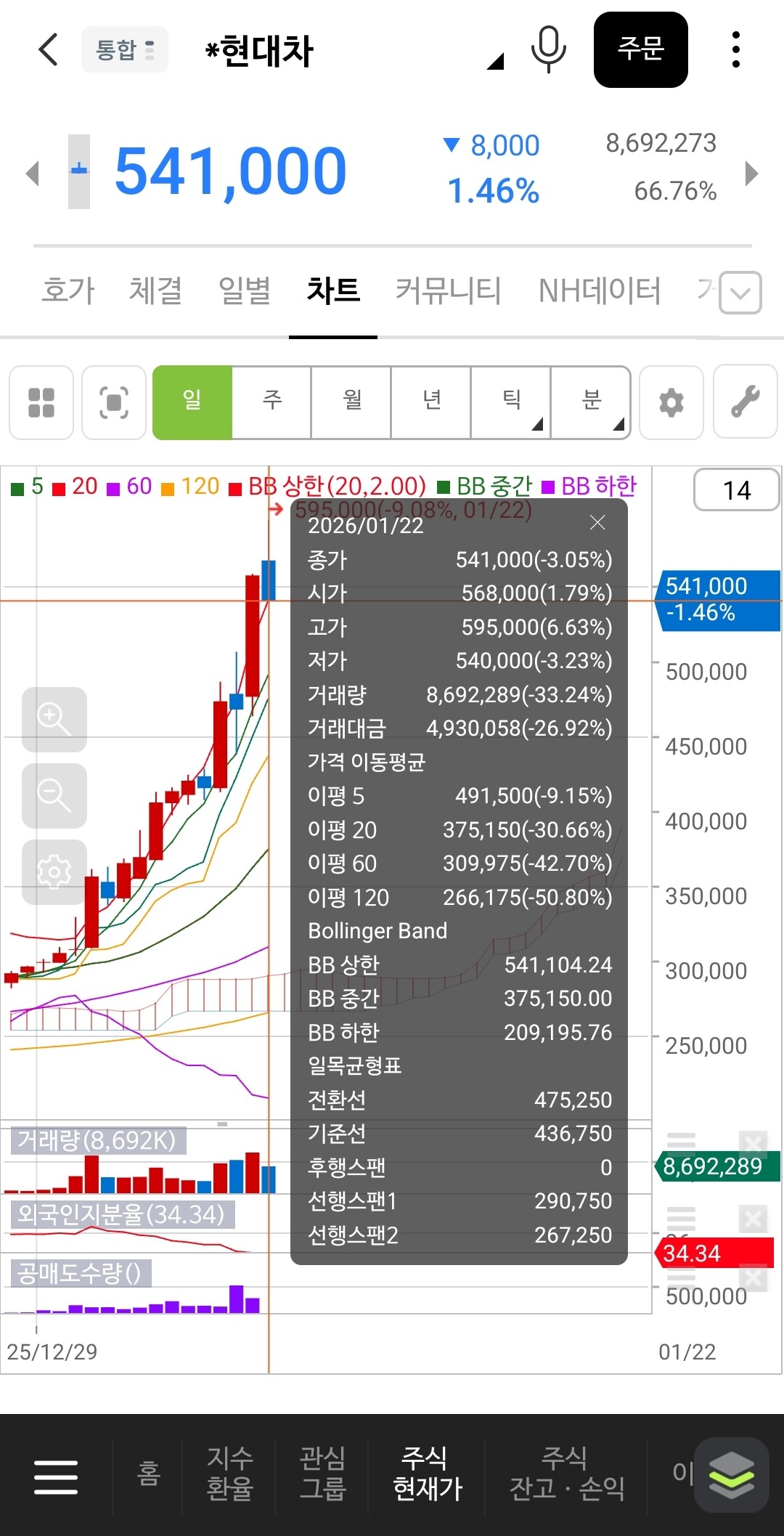
Task: Go back with the left chevron arrow
Action: coord(49,49)
